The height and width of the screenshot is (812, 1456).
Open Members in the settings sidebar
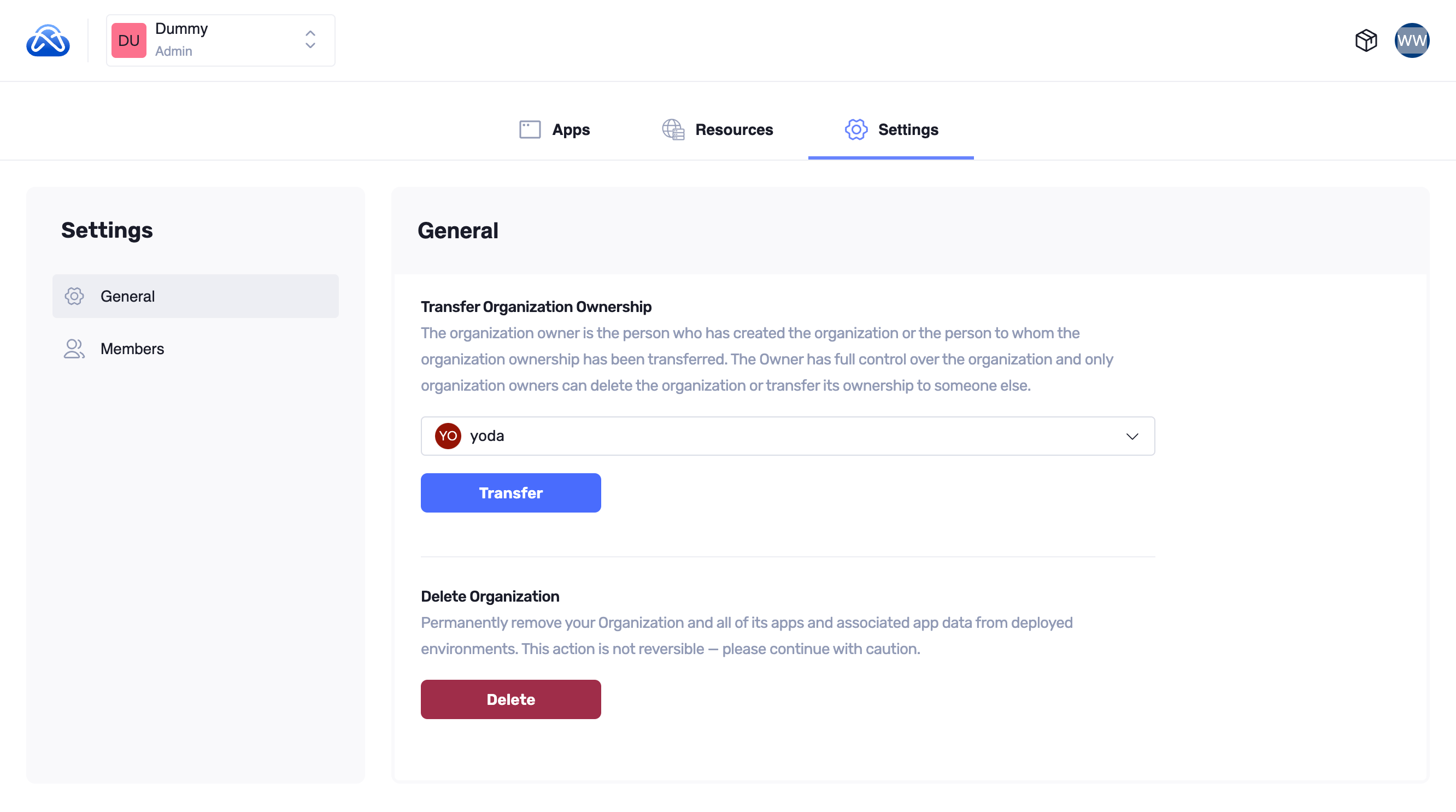click(x=132, y=349)
